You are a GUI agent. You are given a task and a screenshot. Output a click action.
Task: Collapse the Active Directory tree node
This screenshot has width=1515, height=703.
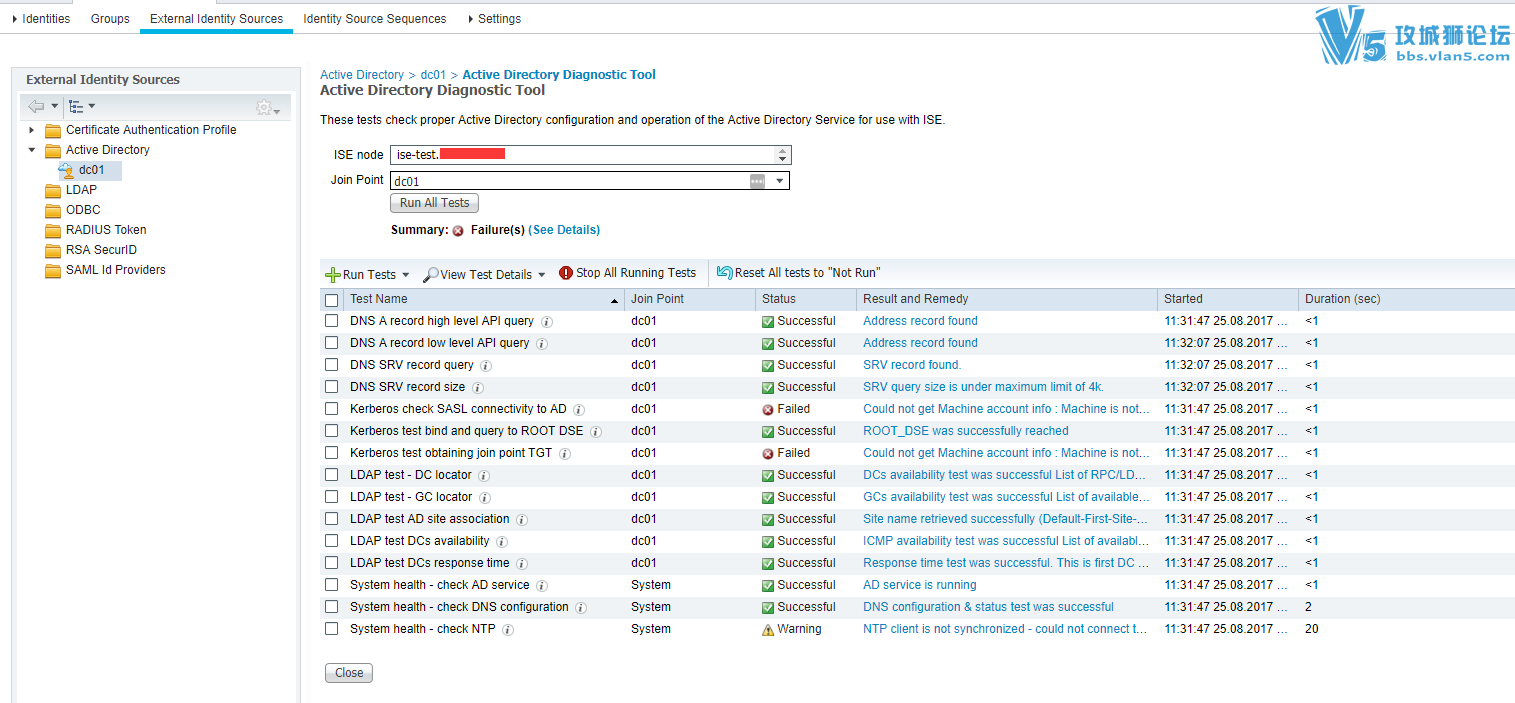click(31, 150)
